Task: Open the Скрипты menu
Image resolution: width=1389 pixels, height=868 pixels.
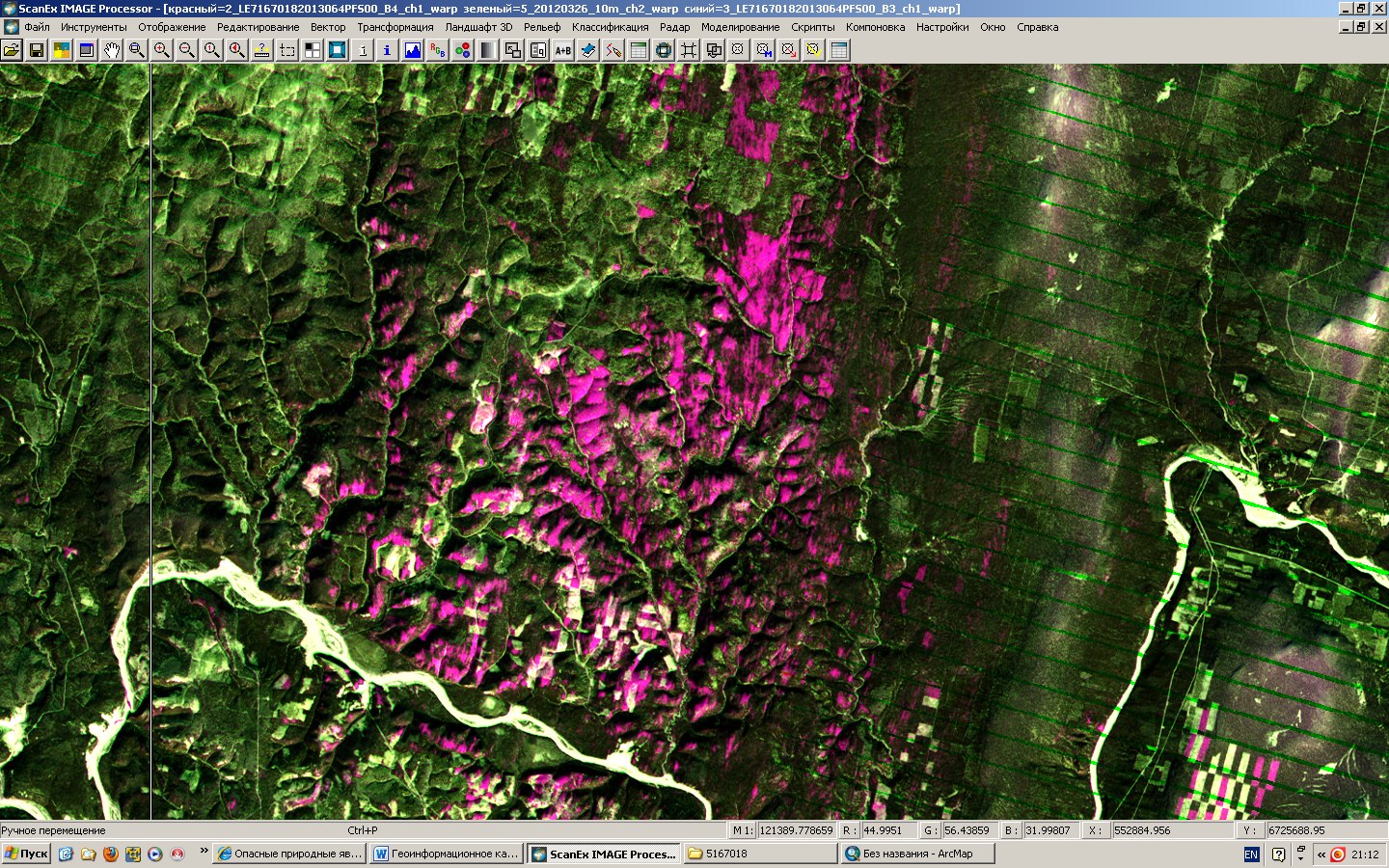Action: [813, 27]
